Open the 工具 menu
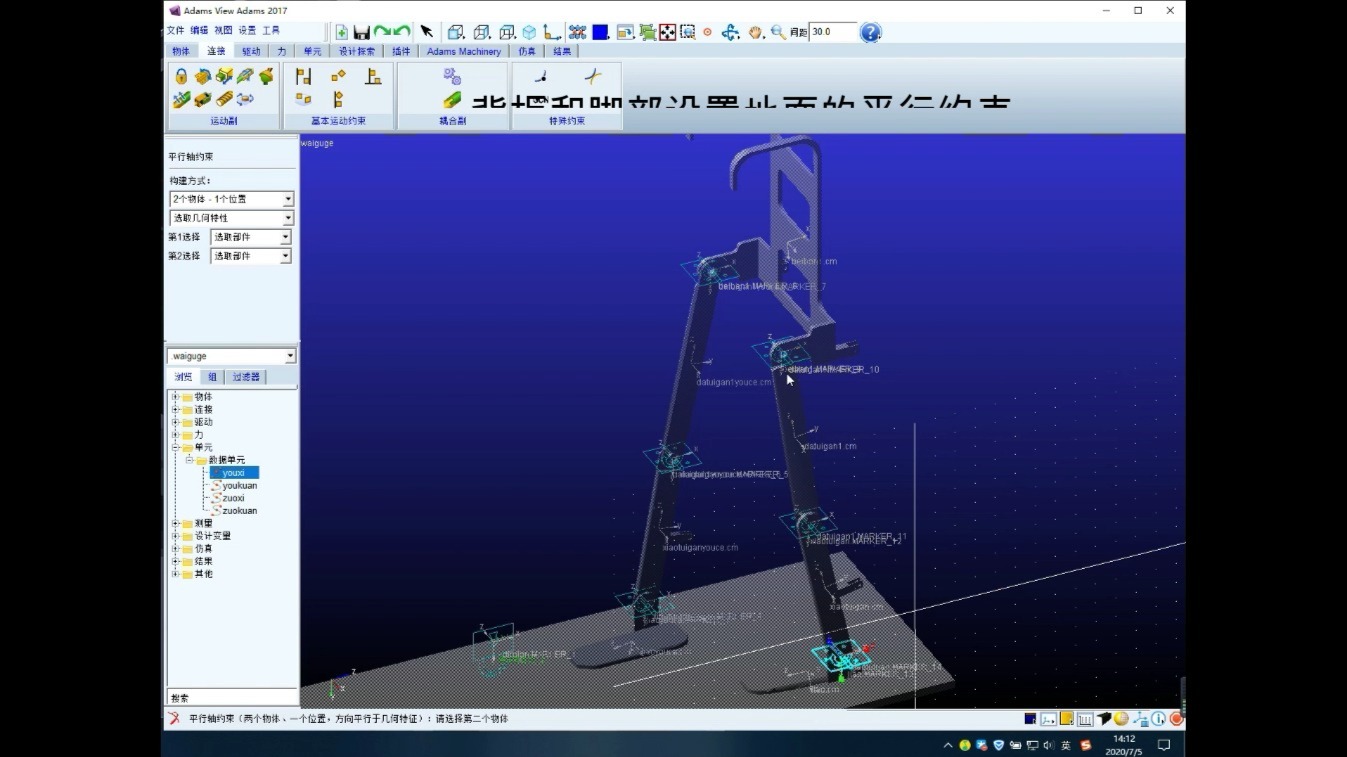The height and width of the screenshot is (757, 1347). pyautogui.click(x=271, y=31)
